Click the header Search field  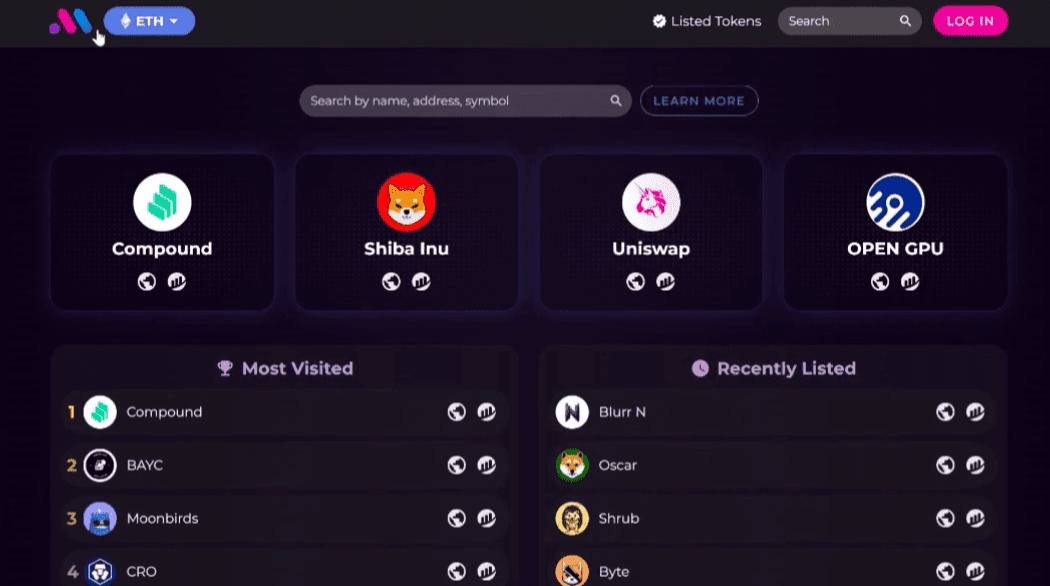838,21
